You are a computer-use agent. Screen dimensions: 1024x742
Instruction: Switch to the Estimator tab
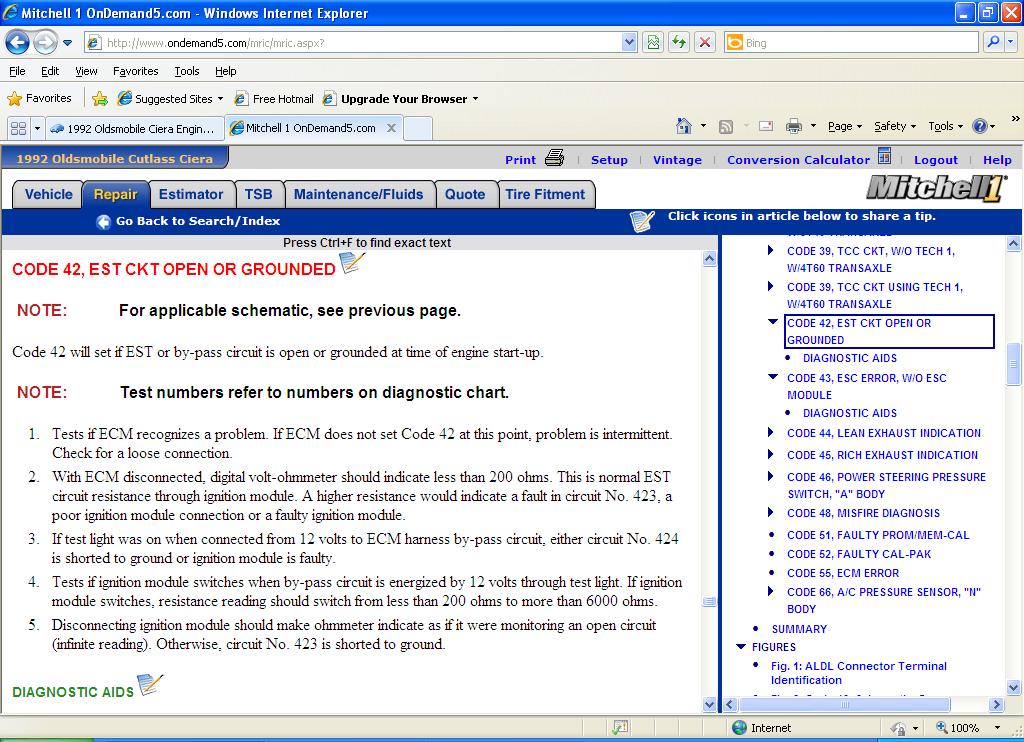(191, 194)
